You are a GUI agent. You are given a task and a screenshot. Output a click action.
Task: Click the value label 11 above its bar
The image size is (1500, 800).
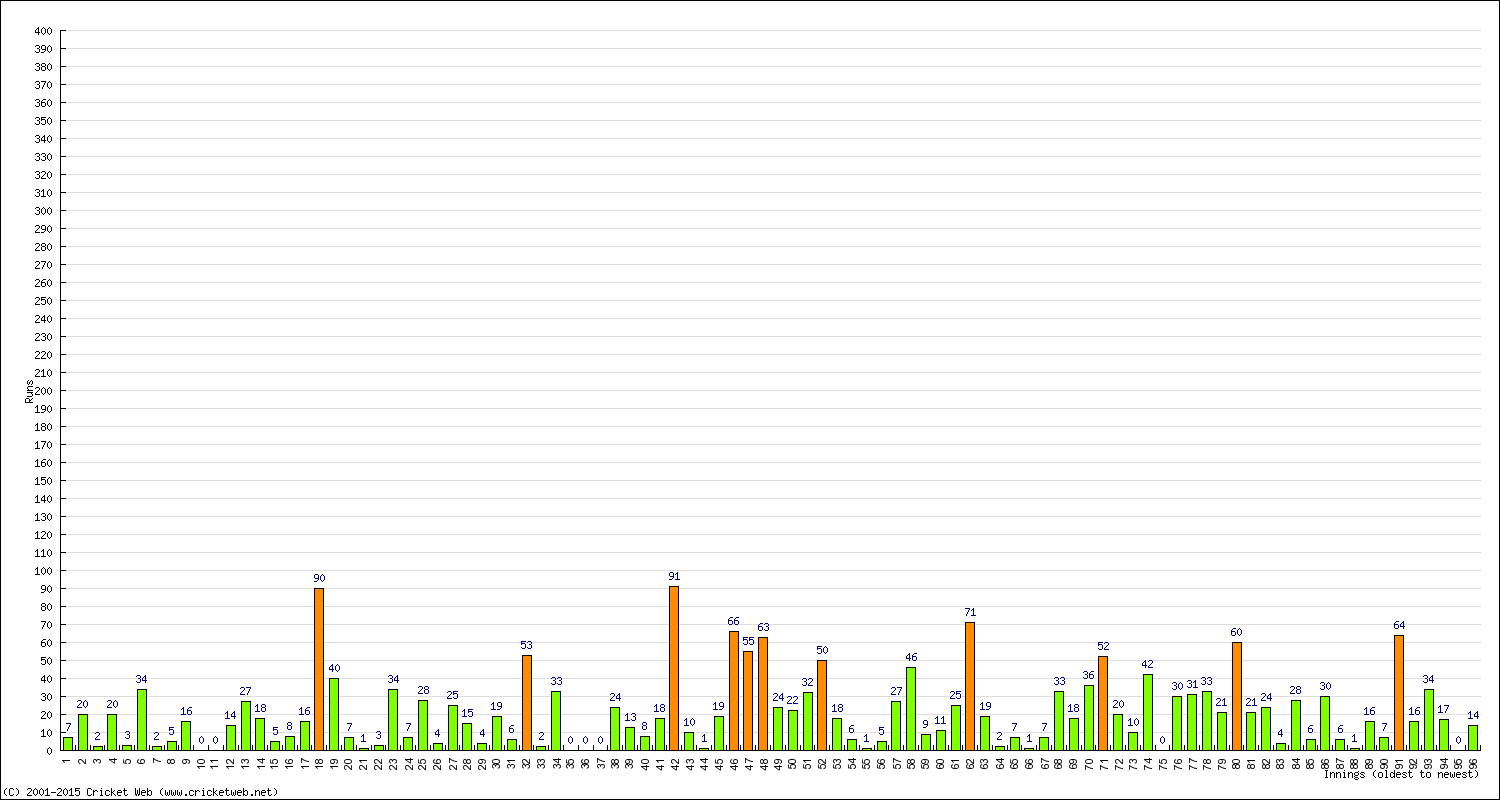(940, 720)
